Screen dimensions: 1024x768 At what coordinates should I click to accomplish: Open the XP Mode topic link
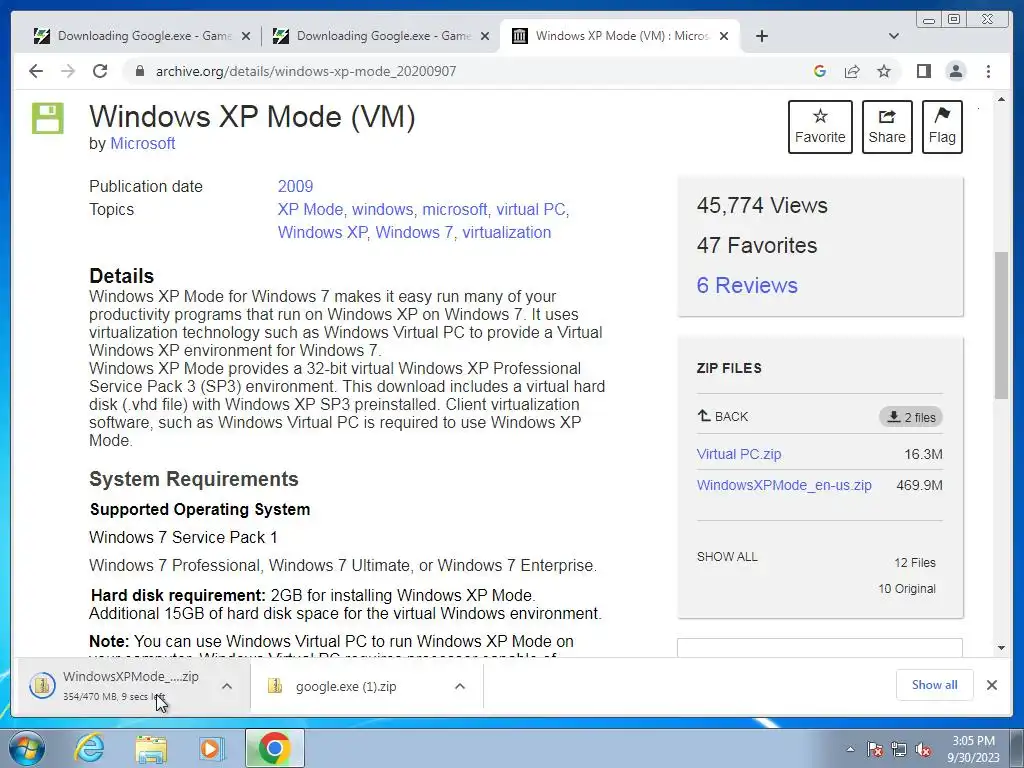[x=310, y=210]
